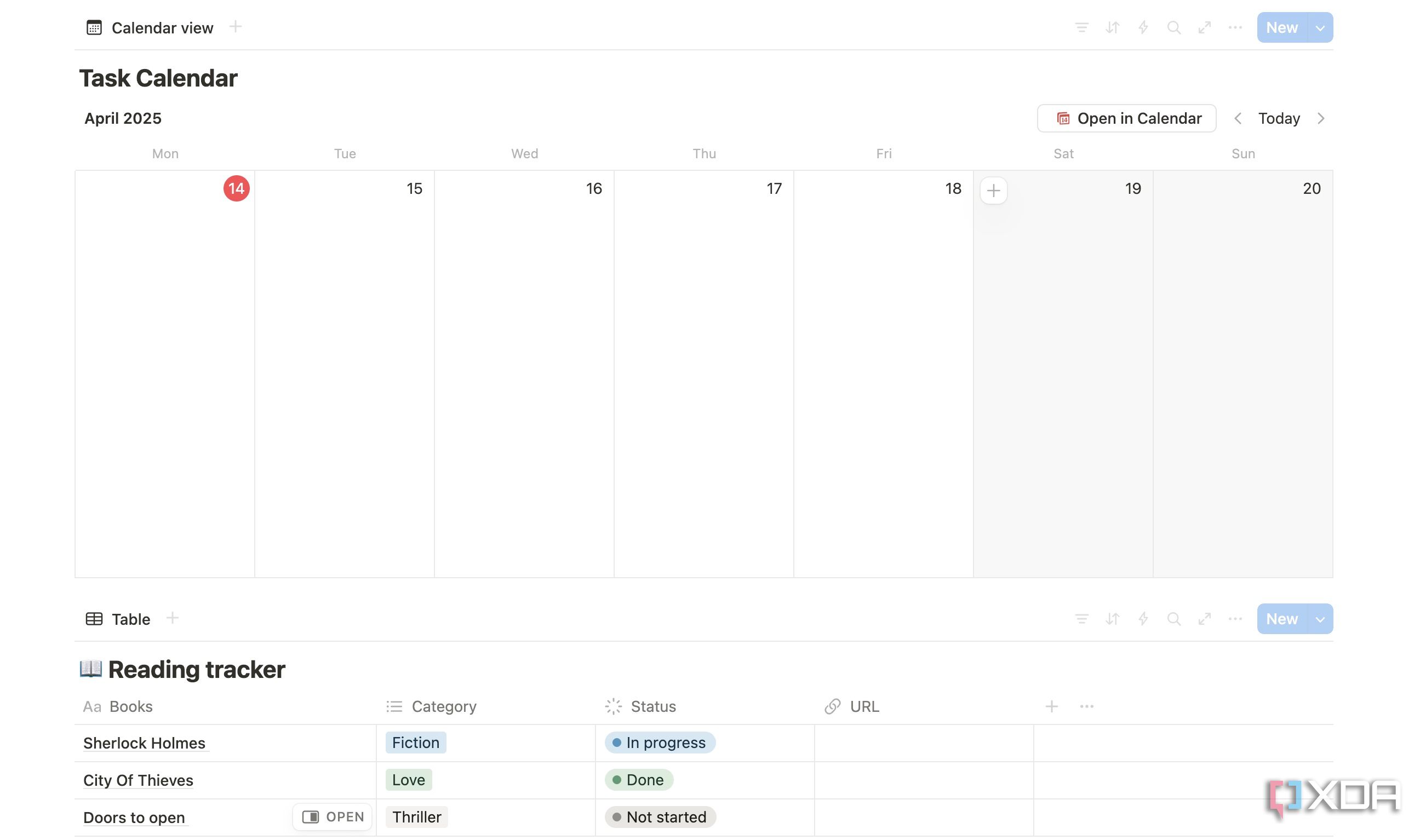Image resolution: width=1420 pixels, height=840 pixels.
Task: Add a new property column to table
Action: pyautogui.click(x=1051, y=706)
